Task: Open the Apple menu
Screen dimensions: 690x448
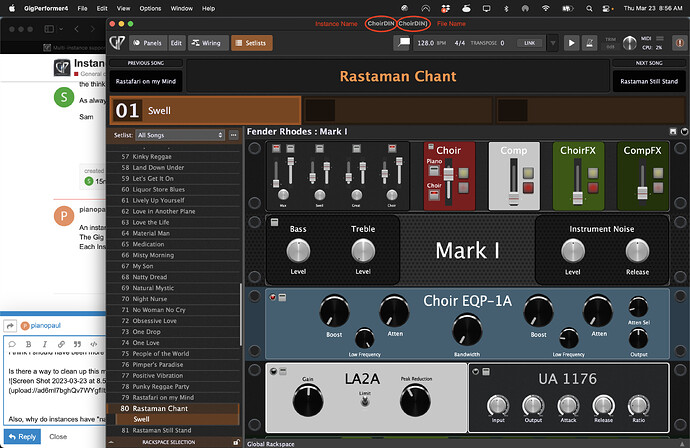Action: (12, 8)
